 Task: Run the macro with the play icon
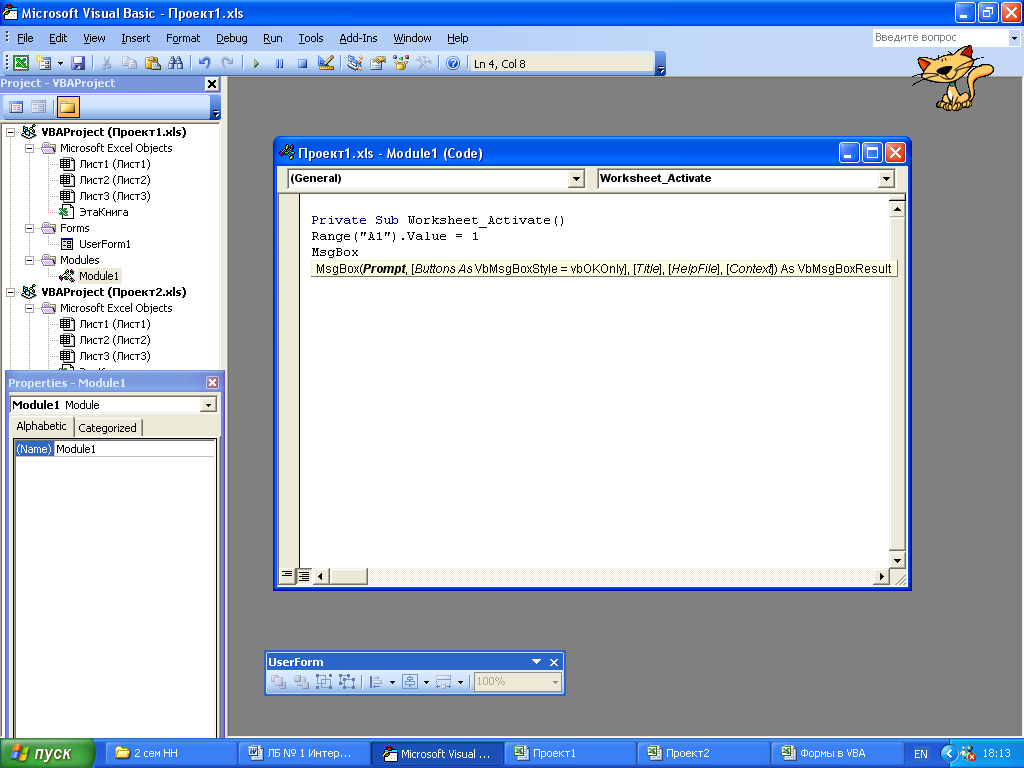(256, 63)
